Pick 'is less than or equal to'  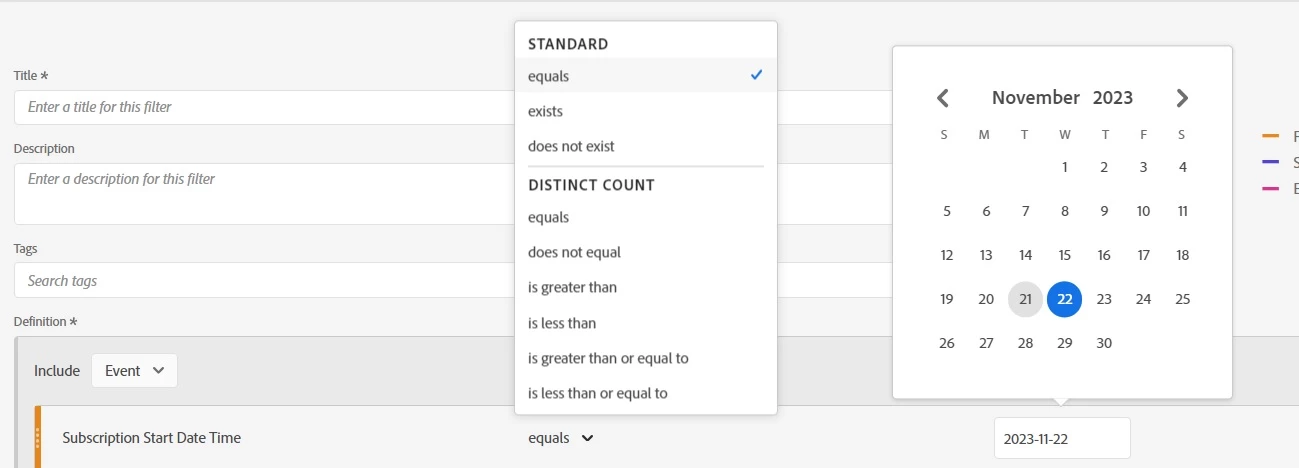[598, 393]
